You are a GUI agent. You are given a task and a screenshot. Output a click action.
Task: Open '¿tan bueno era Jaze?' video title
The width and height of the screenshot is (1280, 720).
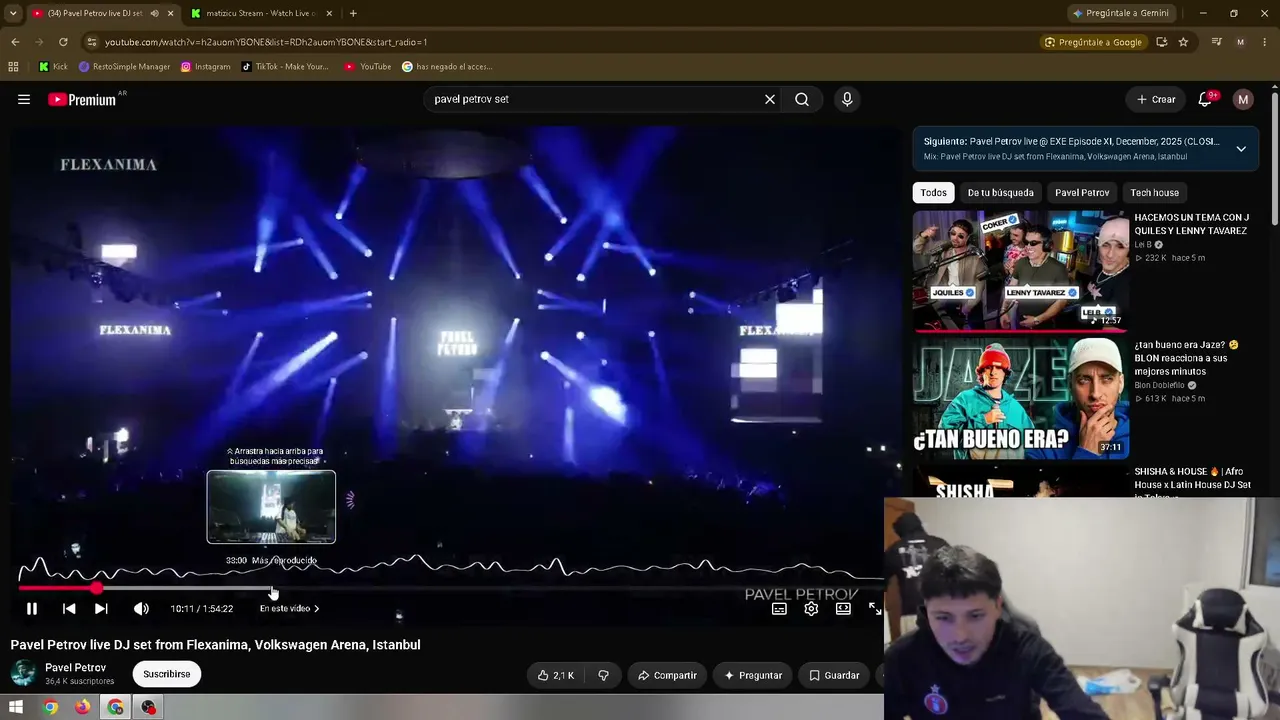pyautogui.click(x=1186, y=358)
